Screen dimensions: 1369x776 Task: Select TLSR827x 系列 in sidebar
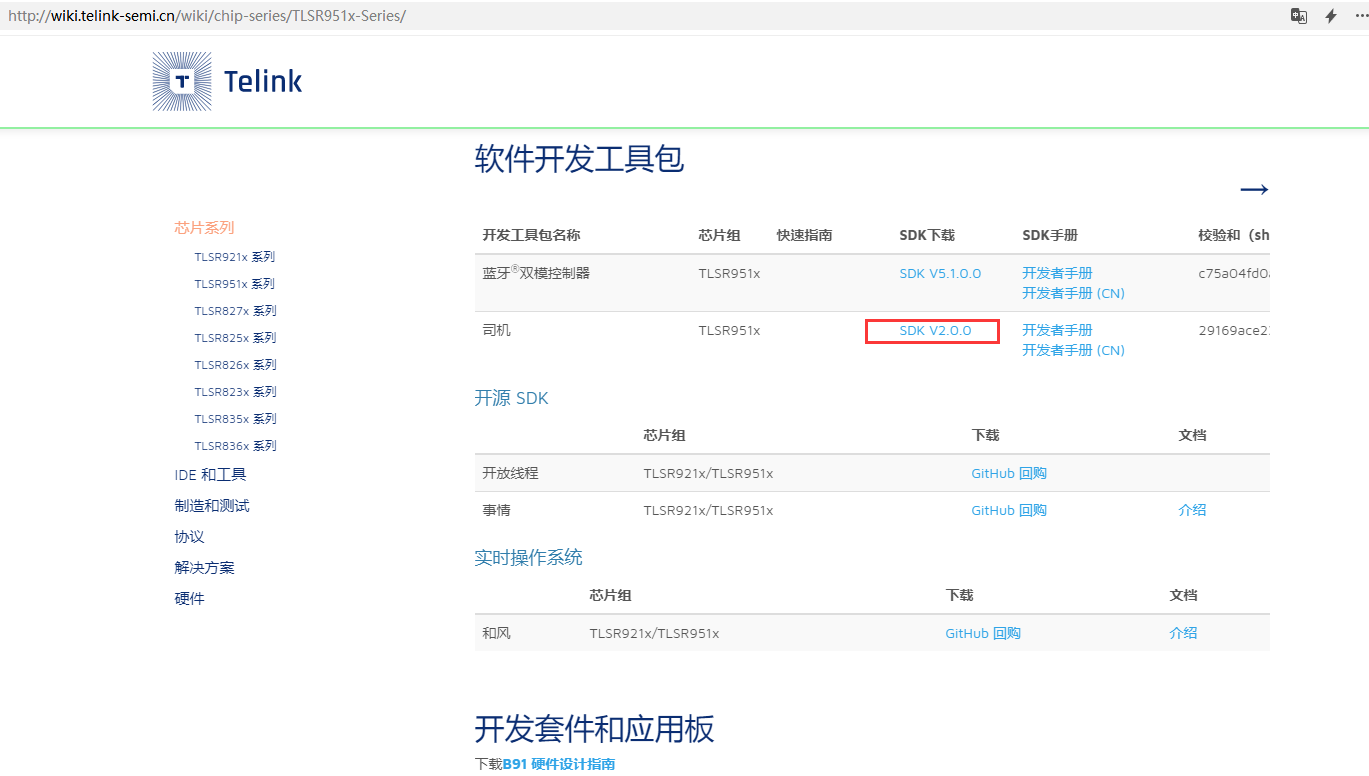[x=236, y=311]
